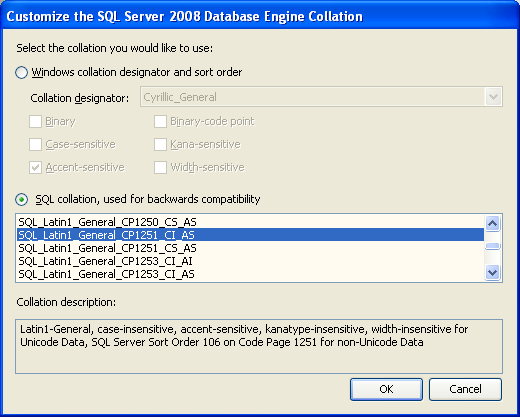Screen dimensions: 520x417
Task: Toggle the Case-sensitive checkbox
Action: point(35,145)
